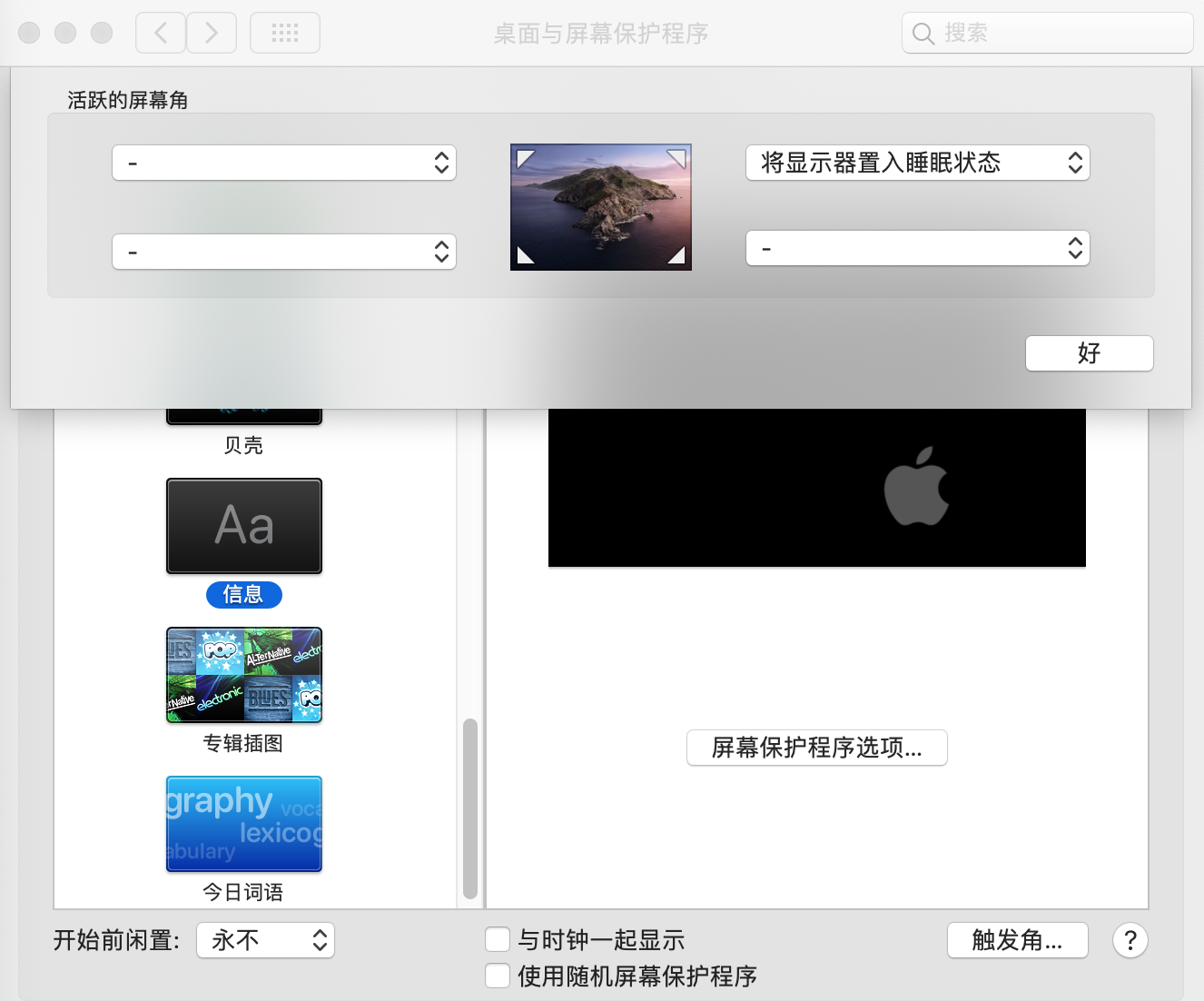
Task: Go forward with the right chevron button
Action: tap(212, 33)
